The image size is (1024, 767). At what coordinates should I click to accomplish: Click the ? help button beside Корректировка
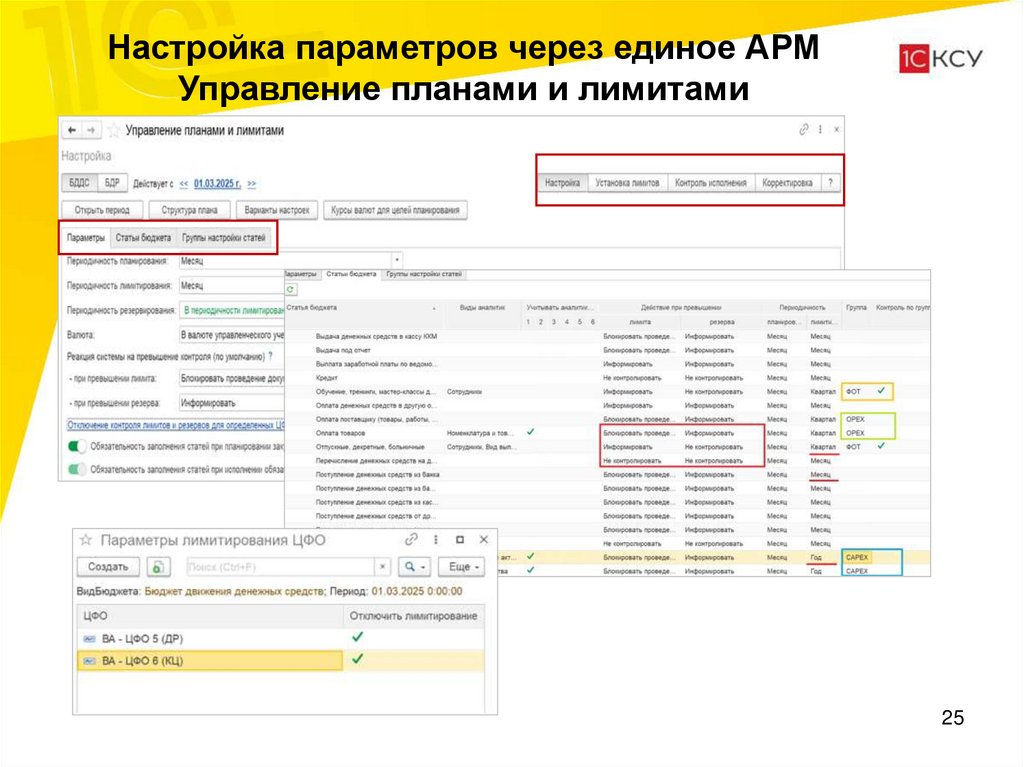coord(830,183)
